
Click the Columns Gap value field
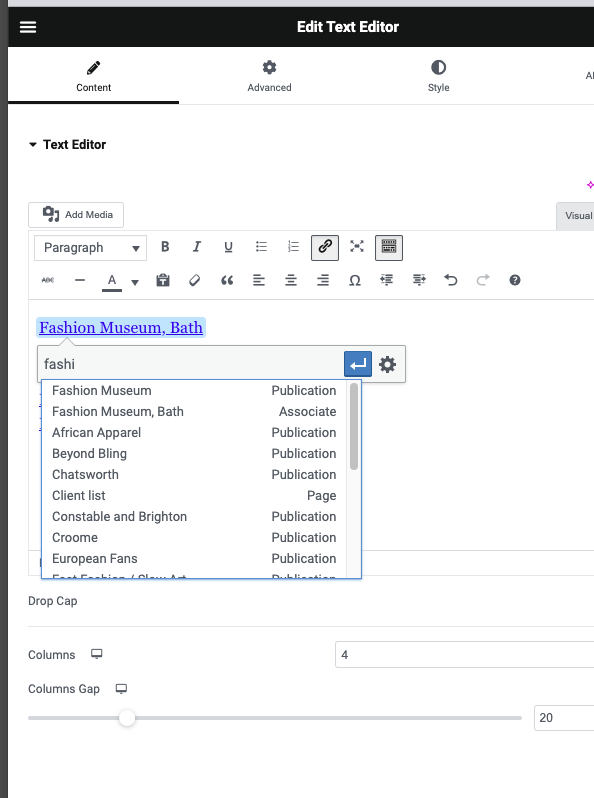tap(564, 718)
